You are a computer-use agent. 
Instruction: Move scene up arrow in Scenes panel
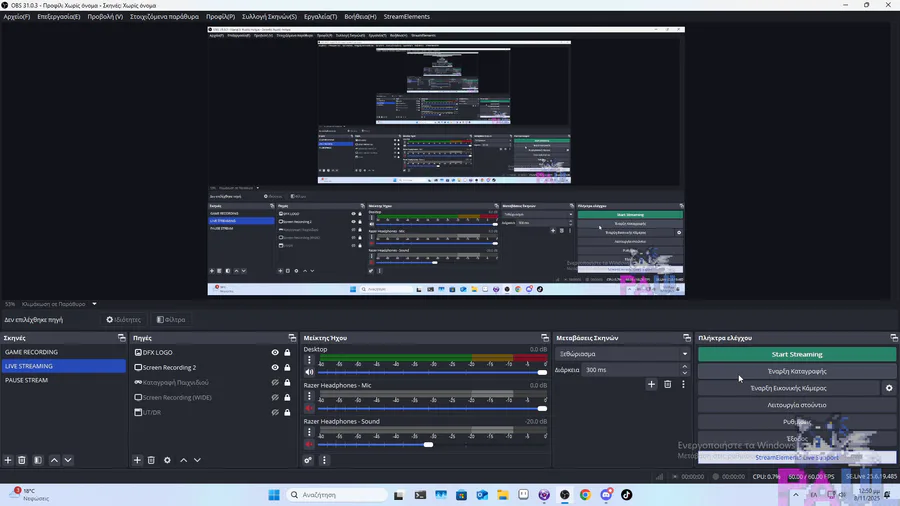click(55, 460)
